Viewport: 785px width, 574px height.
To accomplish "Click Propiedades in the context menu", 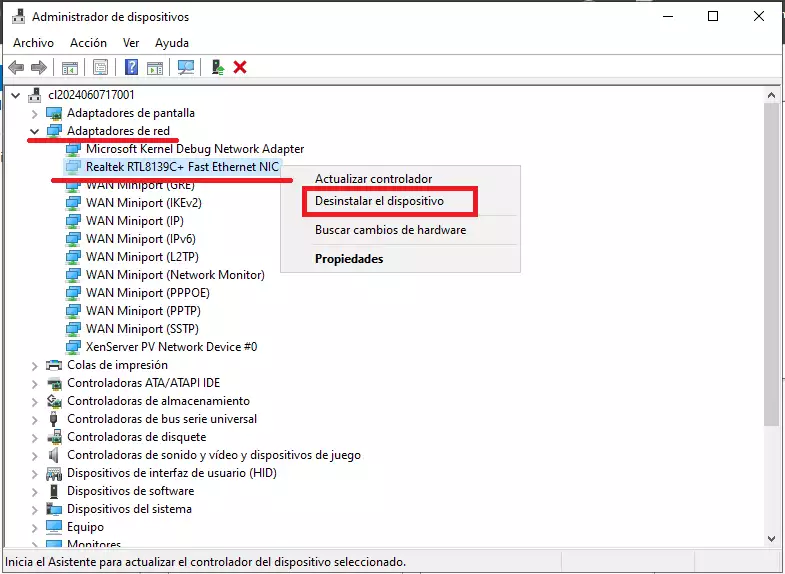I will [349, 259].
